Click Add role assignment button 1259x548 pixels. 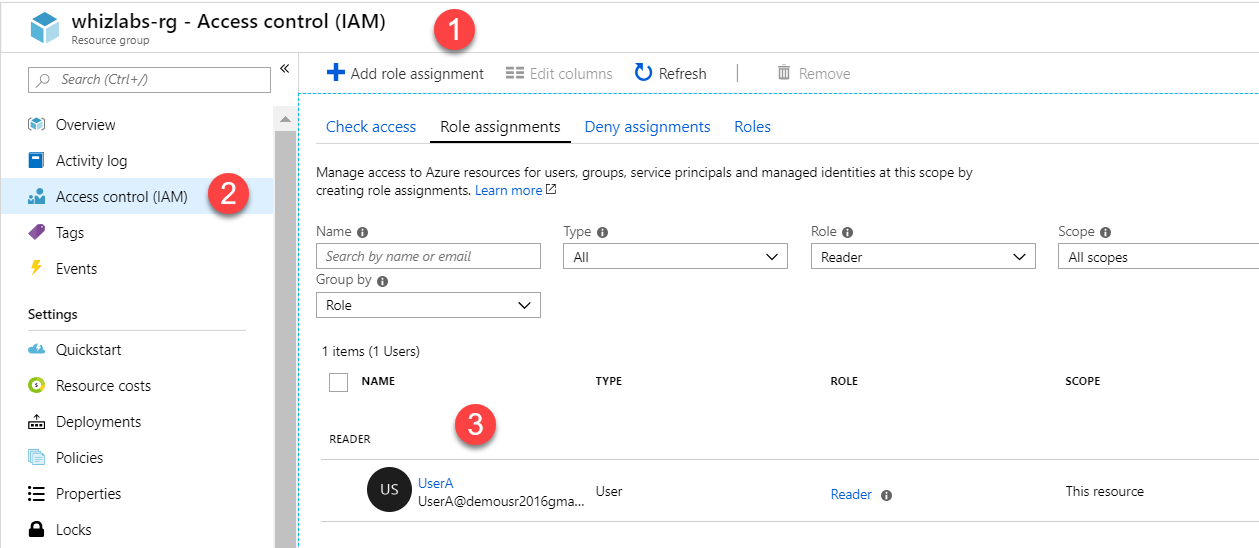pos(405,73)
